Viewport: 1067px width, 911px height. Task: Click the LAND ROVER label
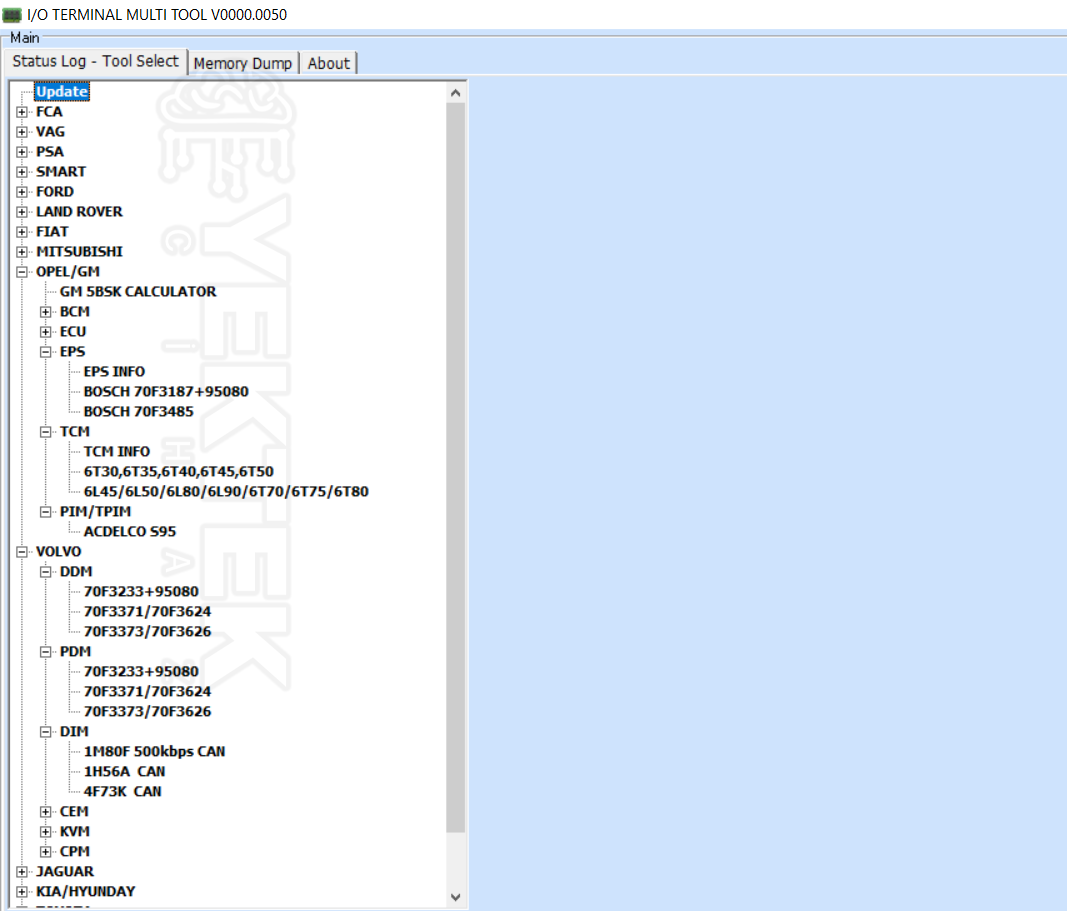80,212
